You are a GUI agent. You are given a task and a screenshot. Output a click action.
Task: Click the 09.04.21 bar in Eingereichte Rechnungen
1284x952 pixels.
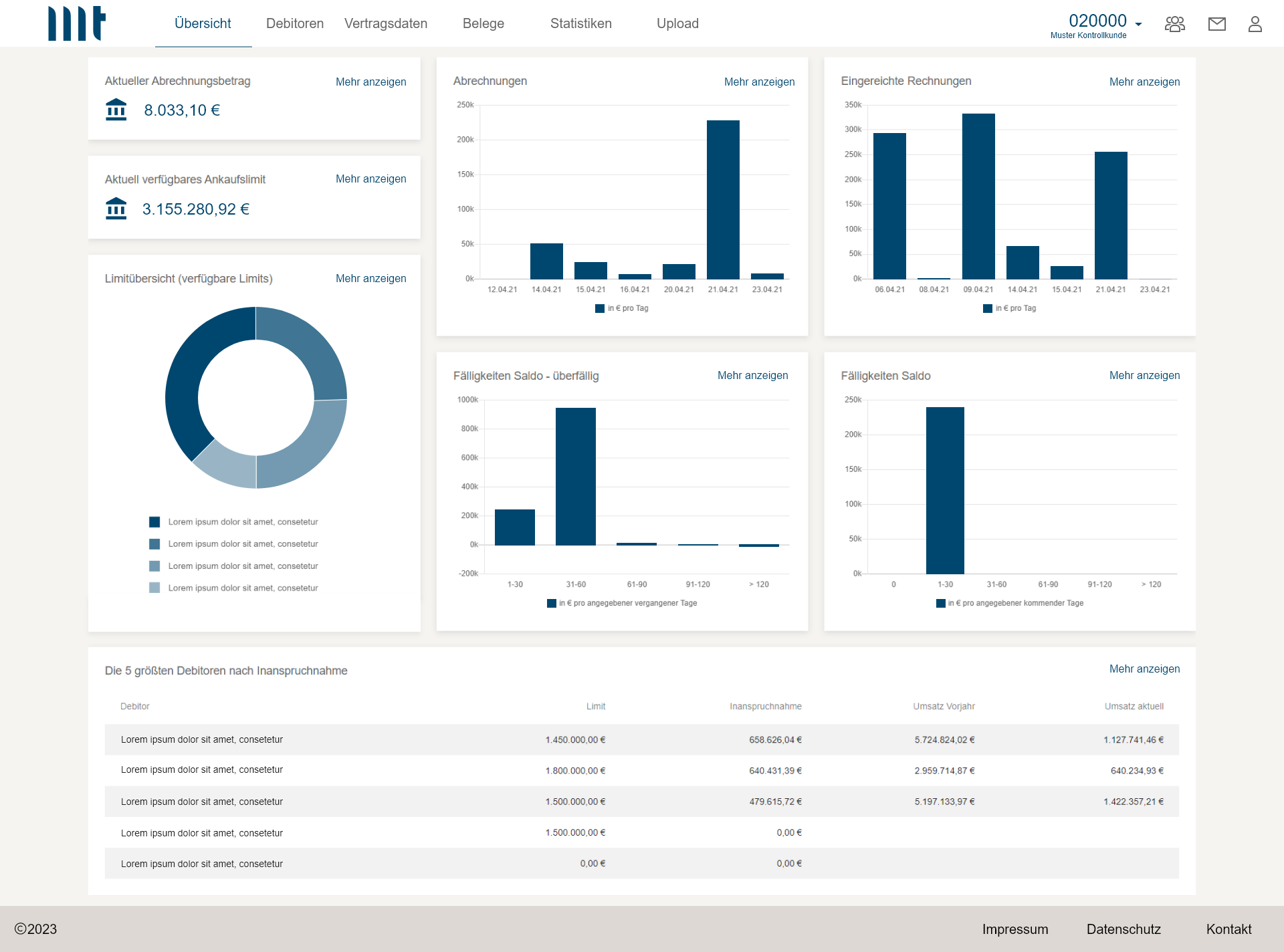pyautogui.click(x=978, y=196)
